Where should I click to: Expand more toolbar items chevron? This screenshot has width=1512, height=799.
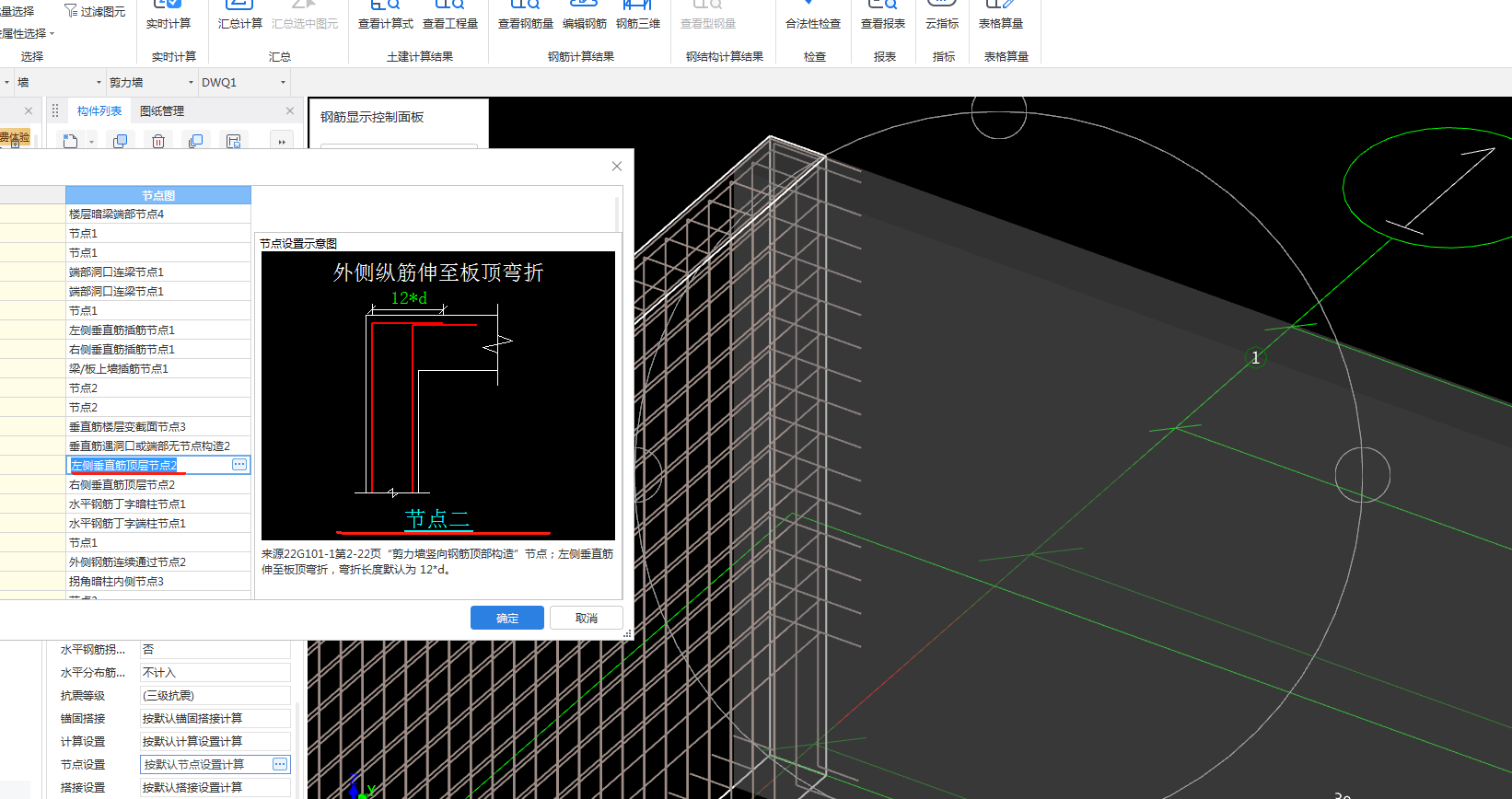(x=281, y=141)
